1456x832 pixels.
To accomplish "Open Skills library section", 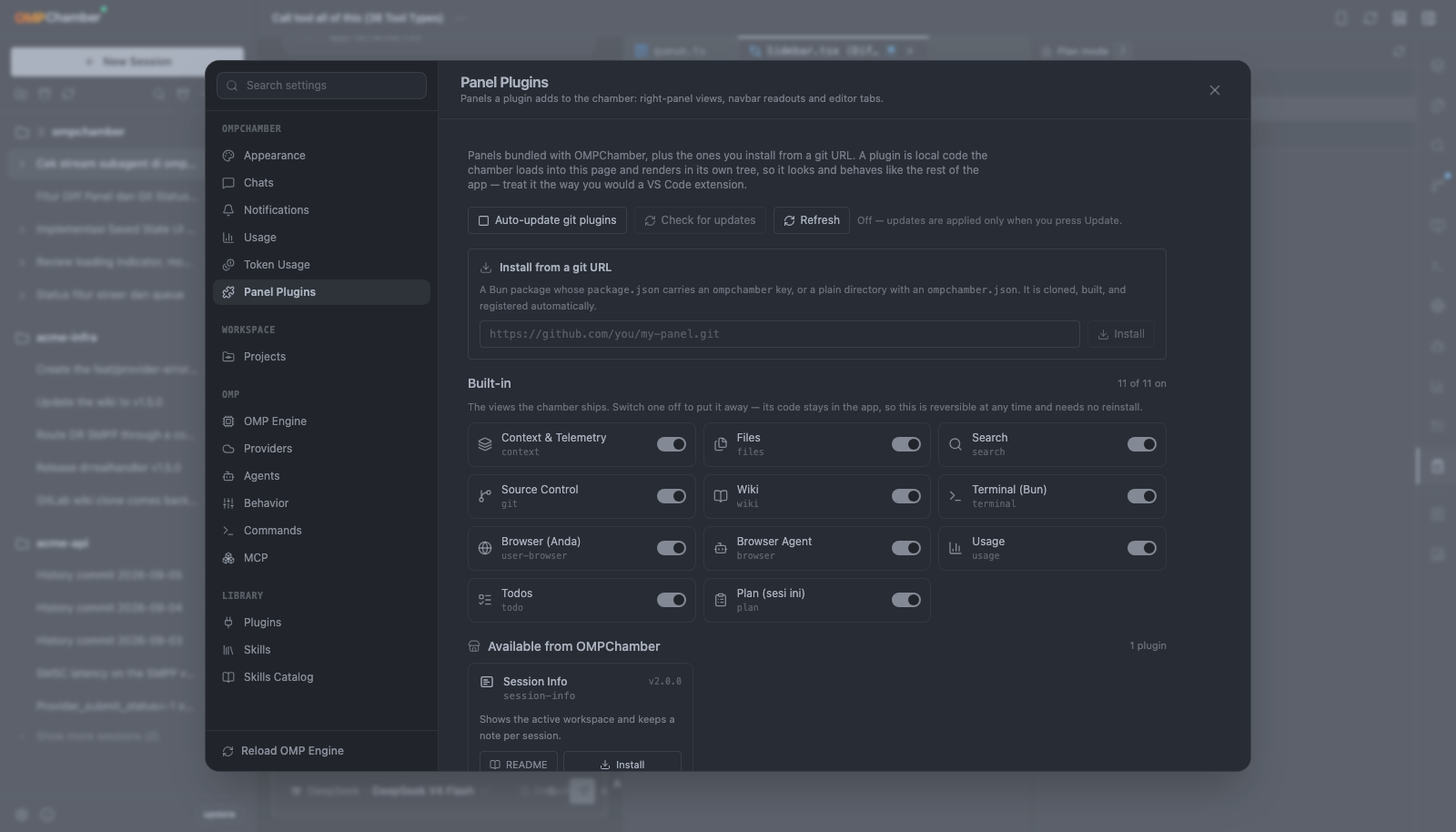I will 321,650.
